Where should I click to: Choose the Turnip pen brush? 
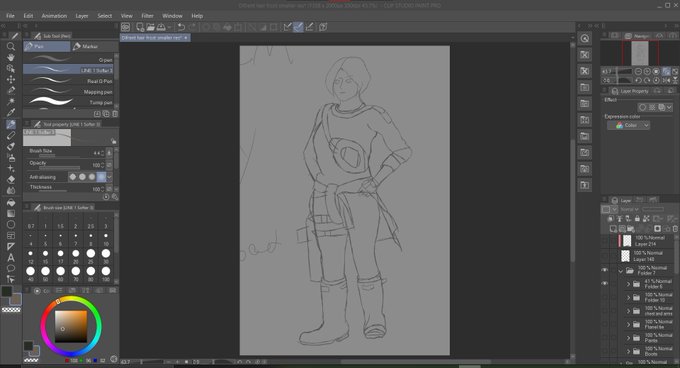coord(69,102)
